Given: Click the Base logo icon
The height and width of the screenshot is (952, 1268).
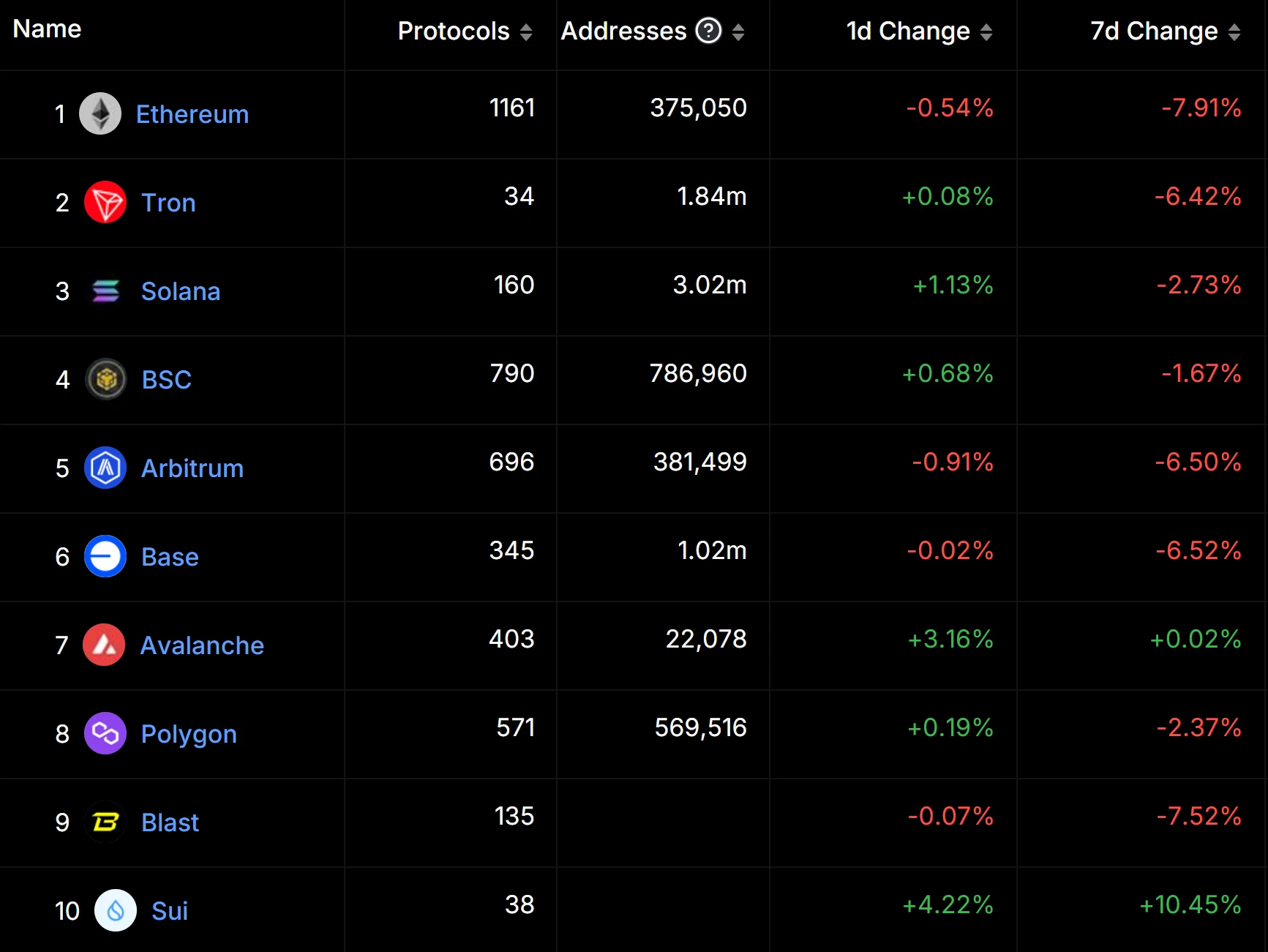Looking at the screenshot, I should (105, 556).
